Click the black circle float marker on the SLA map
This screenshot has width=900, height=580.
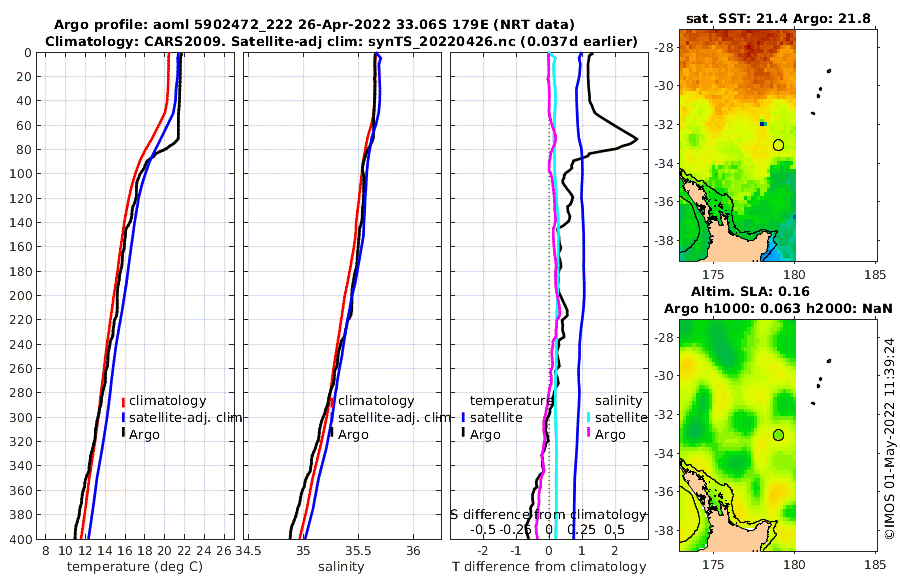click(x=778, y=435)
